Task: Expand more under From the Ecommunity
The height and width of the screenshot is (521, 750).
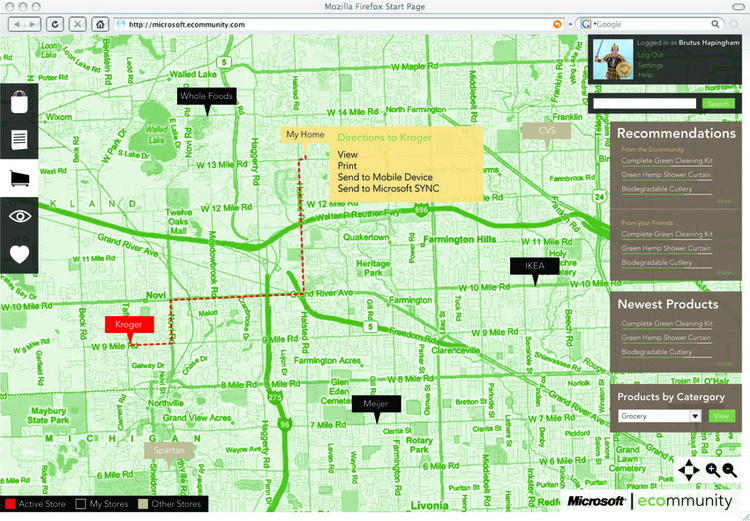Action: click(724, 201)
